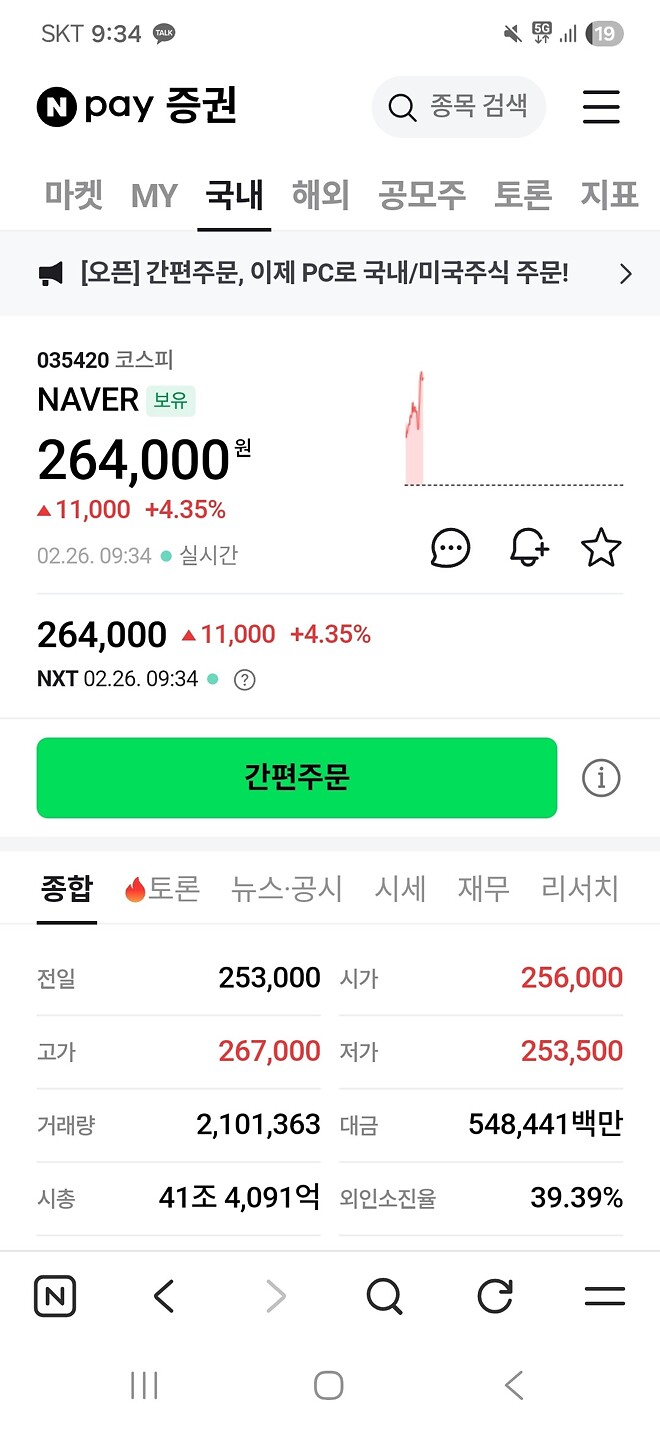660x1430 pixels.
Task: Open the hamburger menu at top right
Action: (601, 107)
